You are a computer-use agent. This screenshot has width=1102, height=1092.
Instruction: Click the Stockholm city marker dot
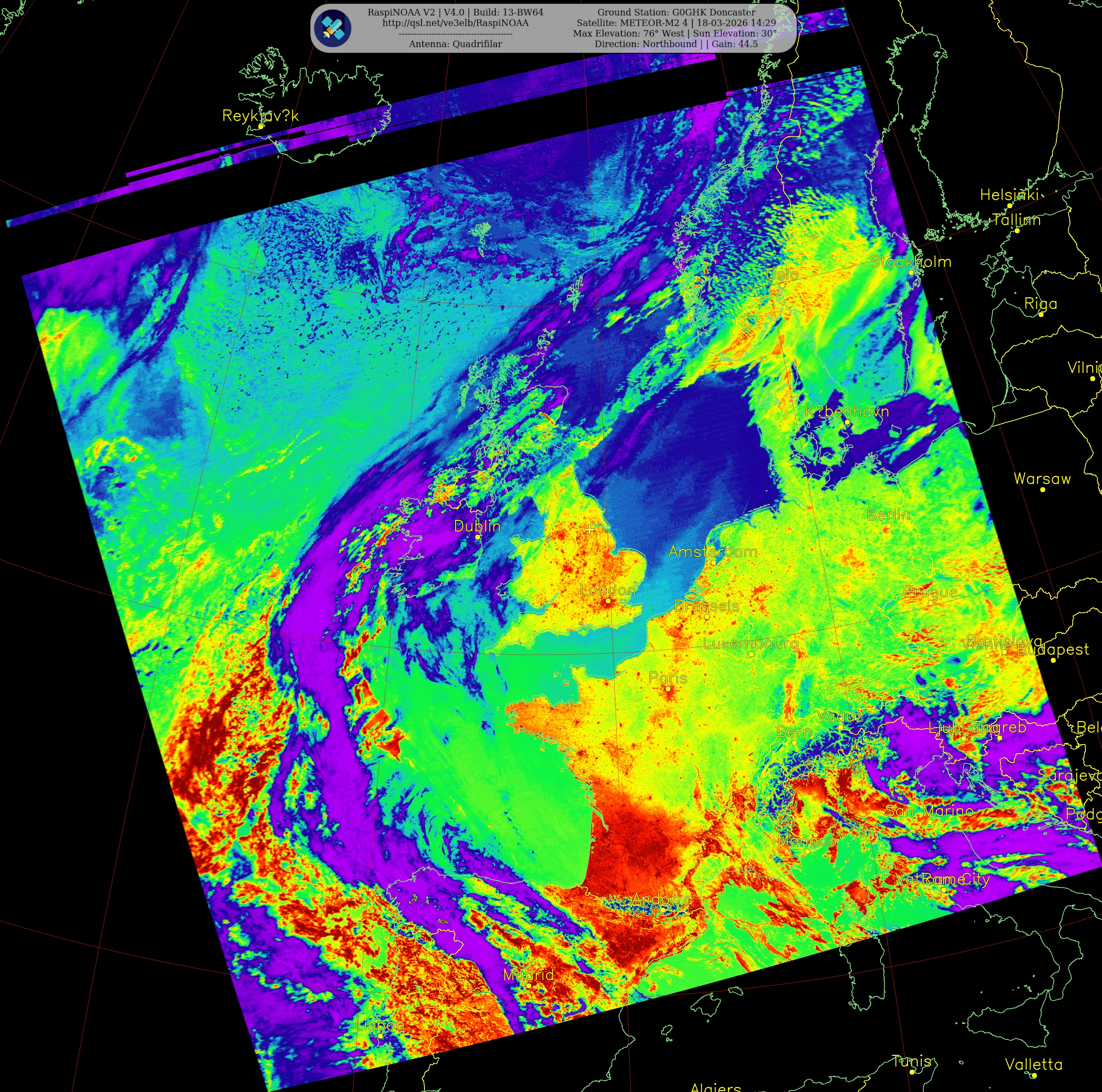coord(911,273)
